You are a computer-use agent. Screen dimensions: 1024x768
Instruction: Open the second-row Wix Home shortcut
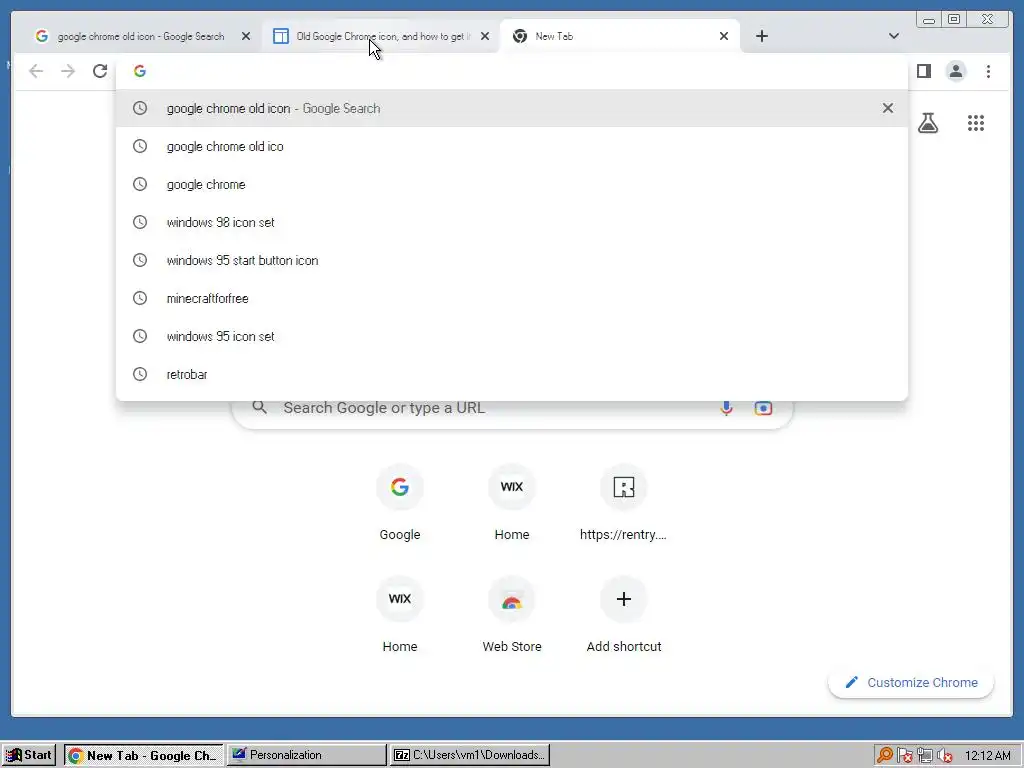[400, 615]
